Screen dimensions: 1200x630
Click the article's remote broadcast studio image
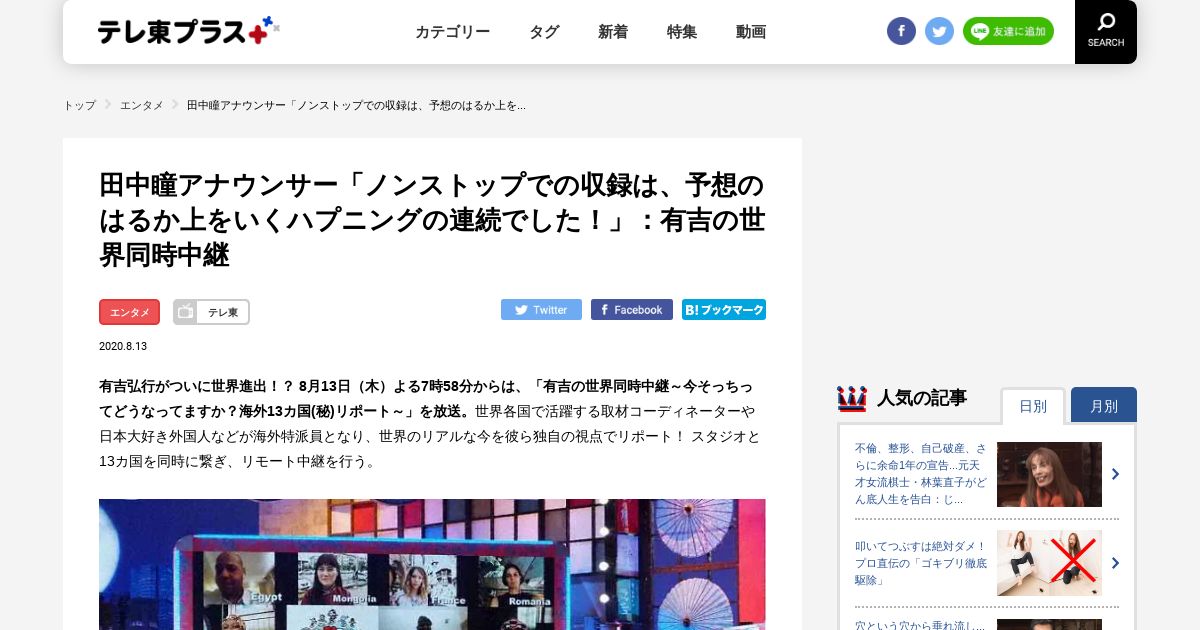point(432,564)
